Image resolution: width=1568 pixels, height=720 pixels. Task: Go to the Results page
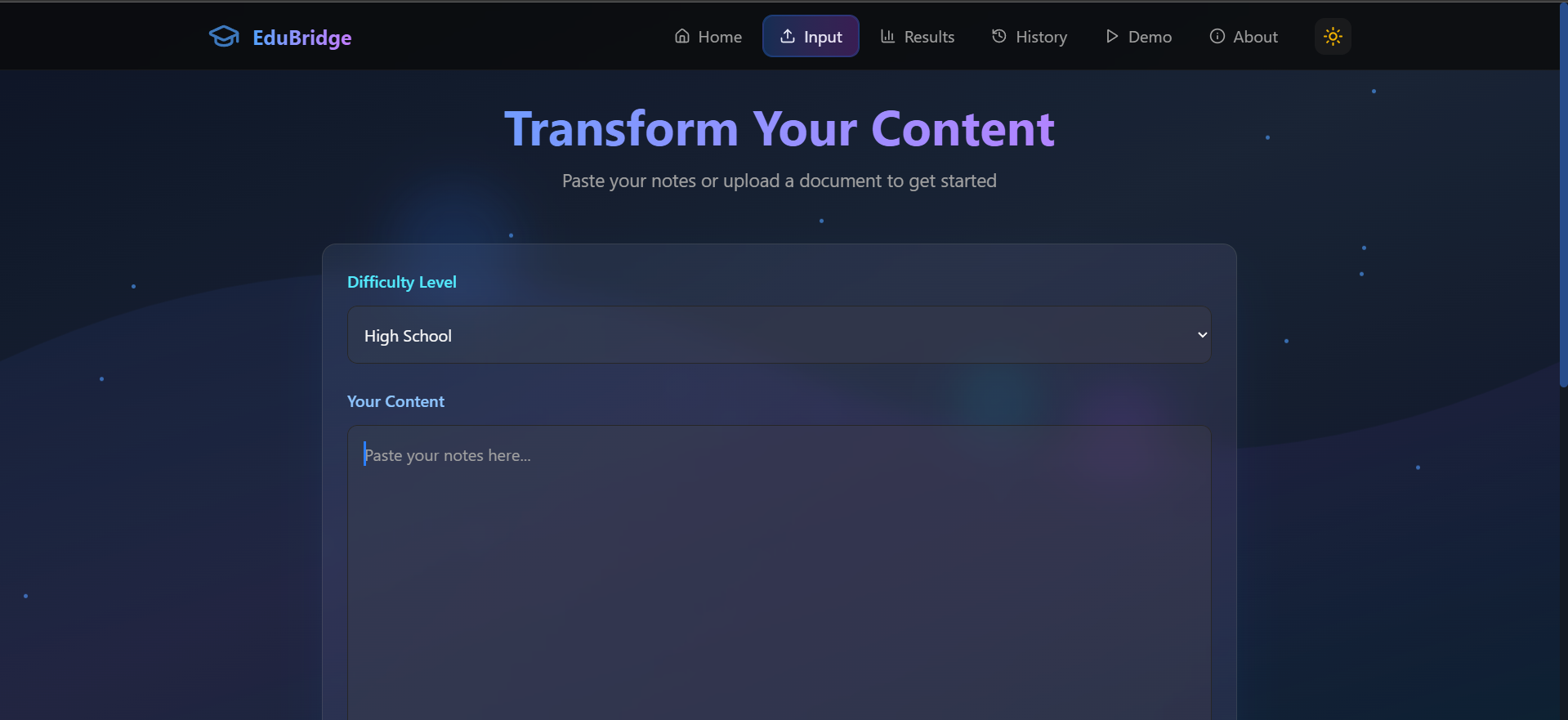coord(917,37)
